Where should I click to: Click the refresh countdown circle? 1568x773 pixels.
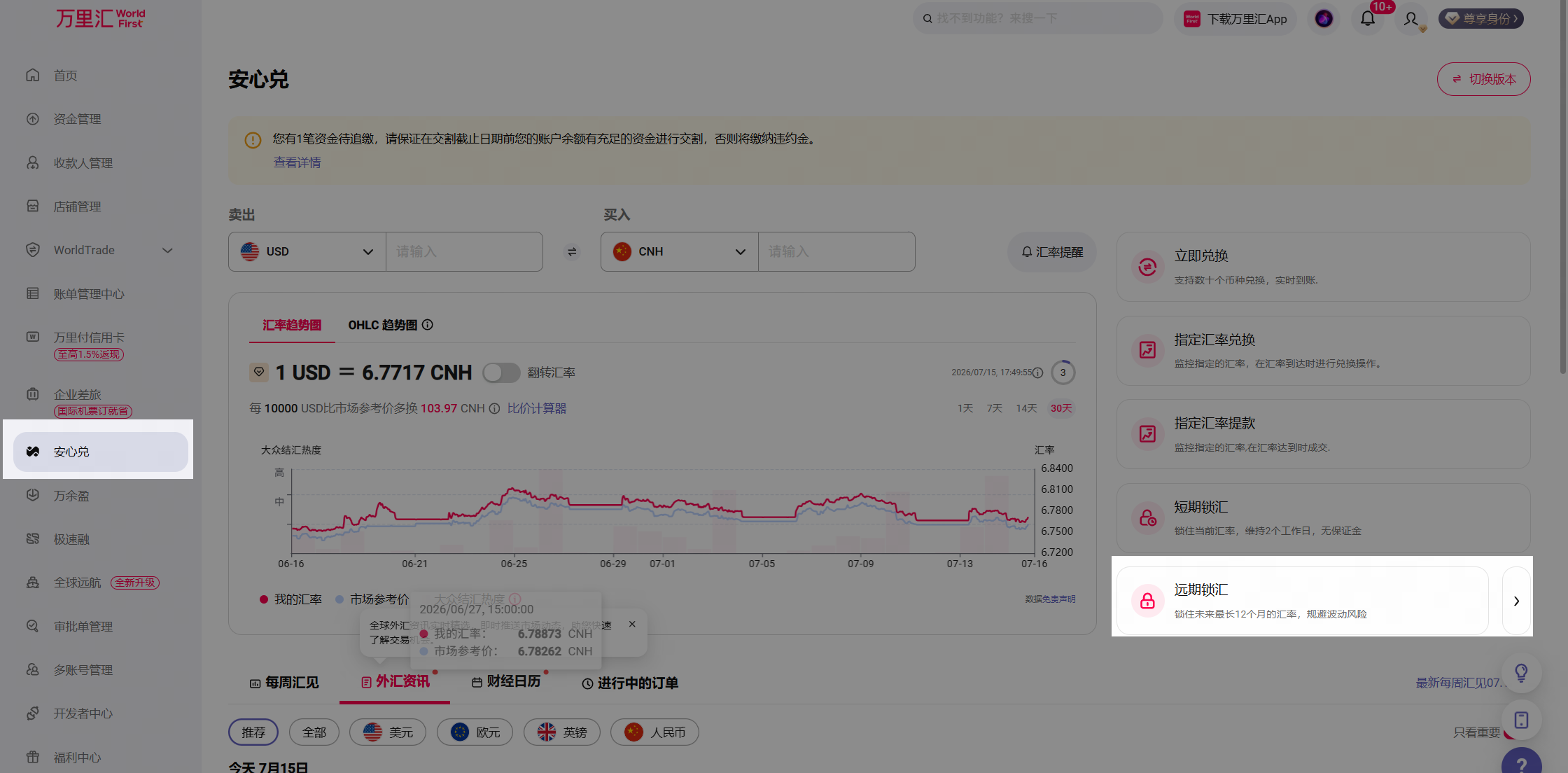[x=1063, y=372]
